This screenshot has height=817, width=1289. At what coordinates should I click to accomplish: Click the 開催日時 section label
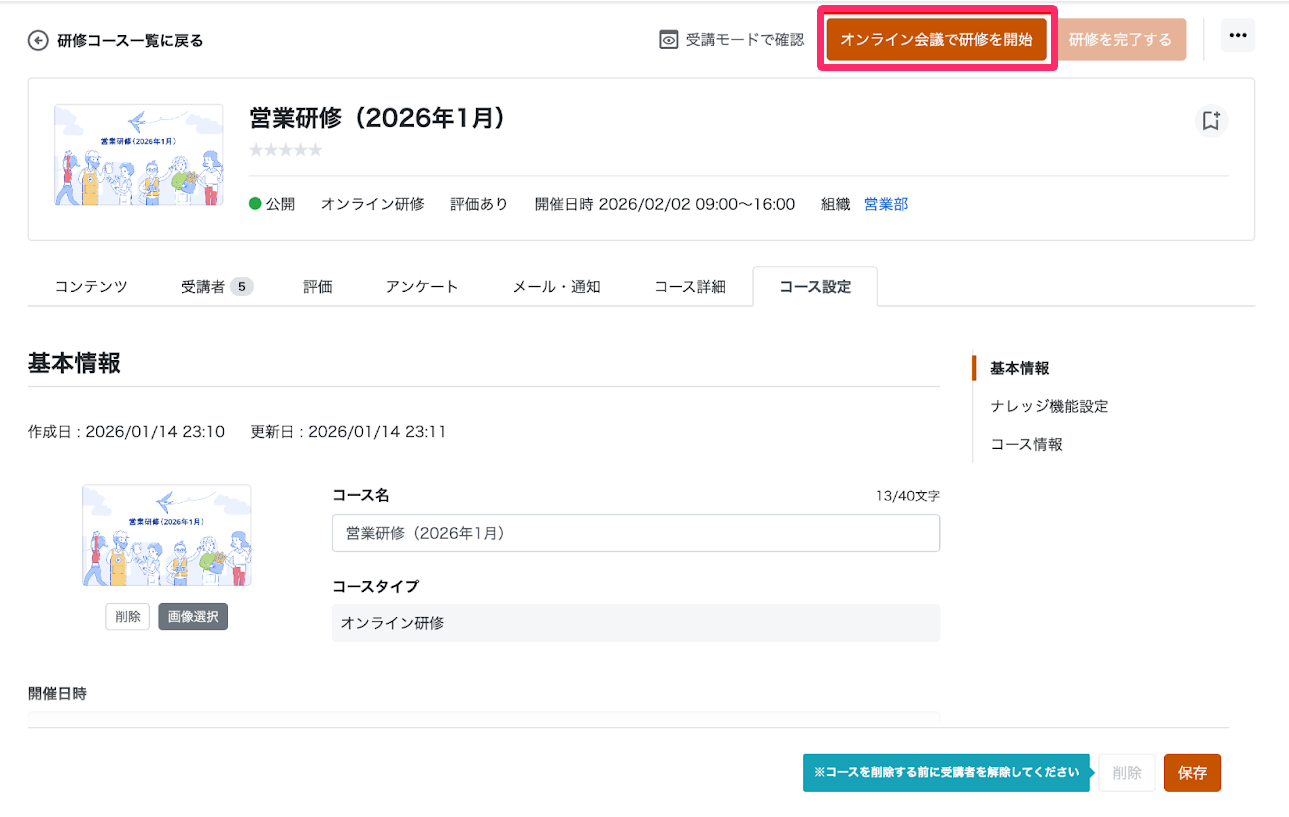point(57,693)
